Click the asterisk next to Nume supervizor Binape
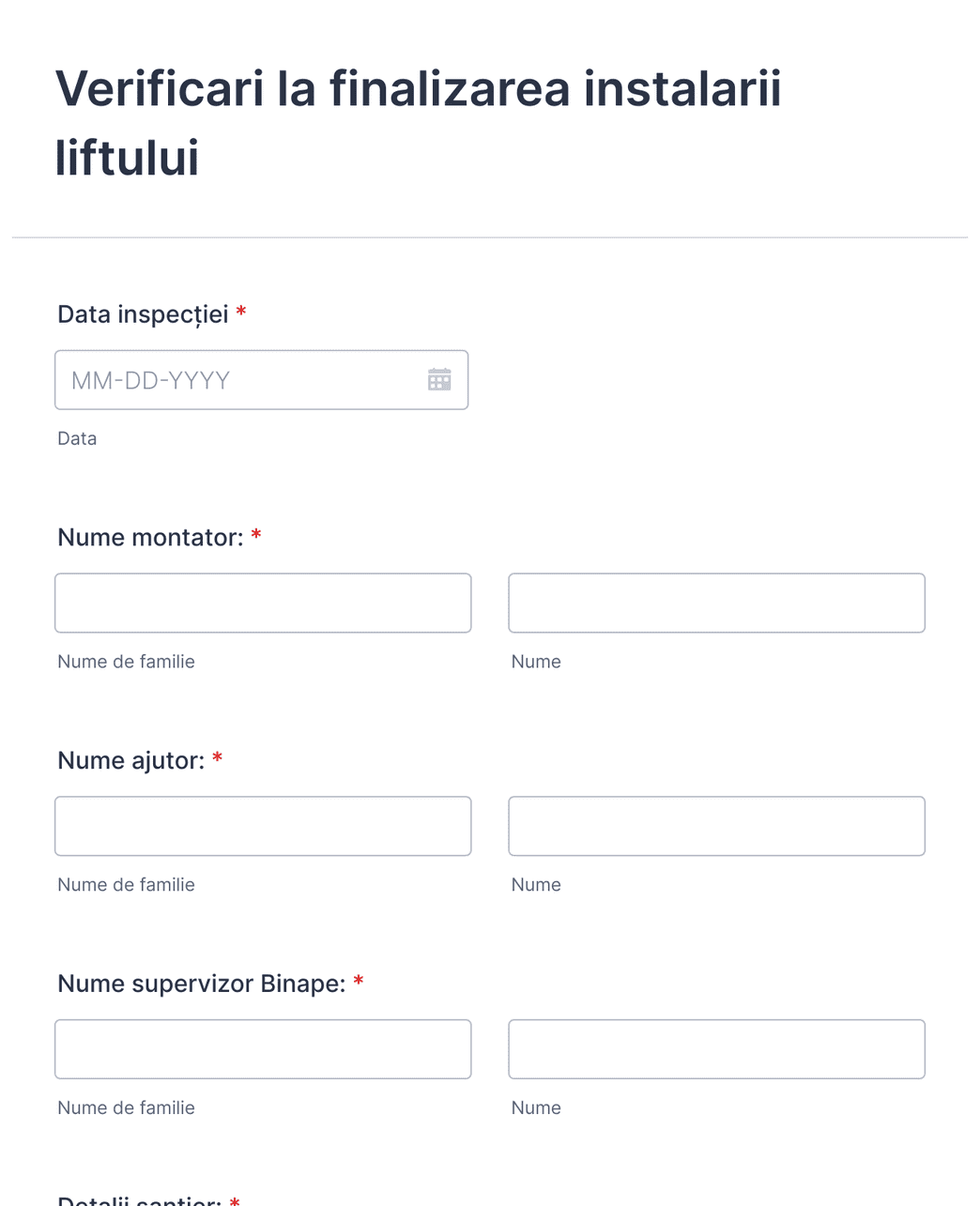980x1206 pixels. [x=360, y=983]
